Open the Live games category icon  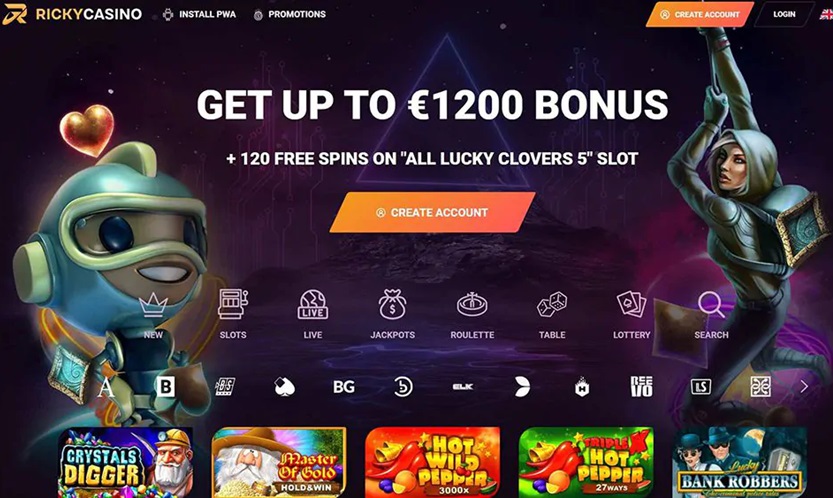pyautogui.click(x=312, y=305)
